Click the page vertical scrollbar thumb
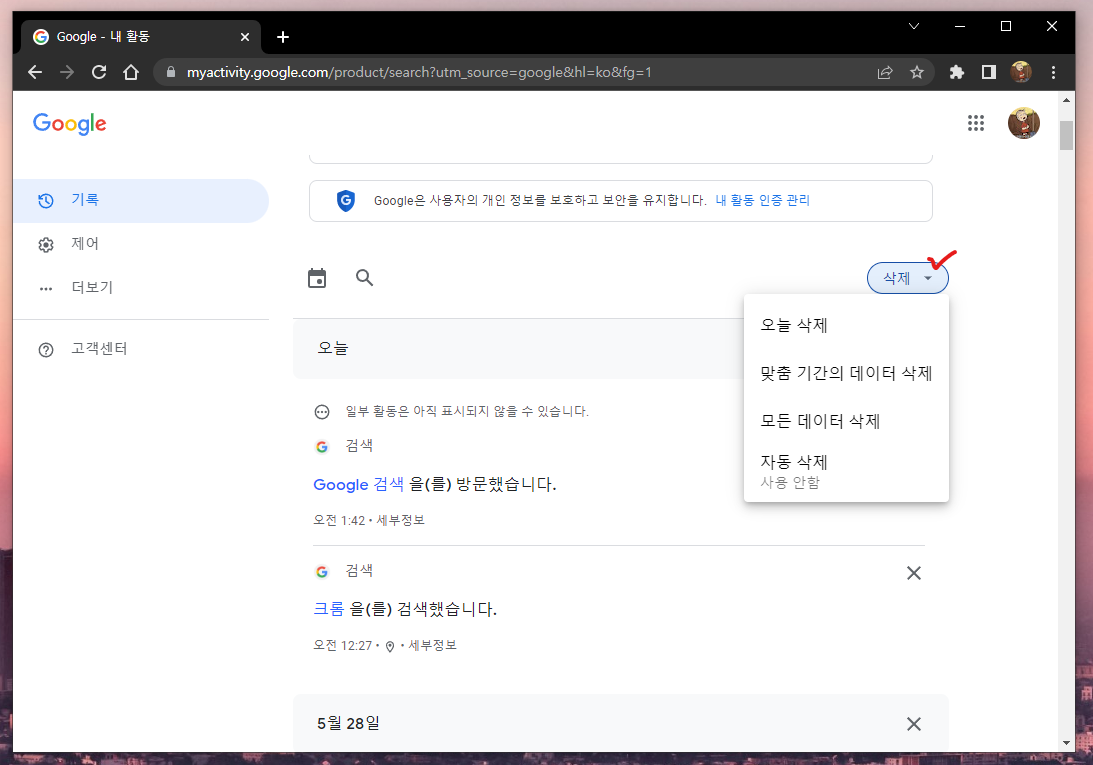Screen dimensions: 1093x765 pos(1066,135)
